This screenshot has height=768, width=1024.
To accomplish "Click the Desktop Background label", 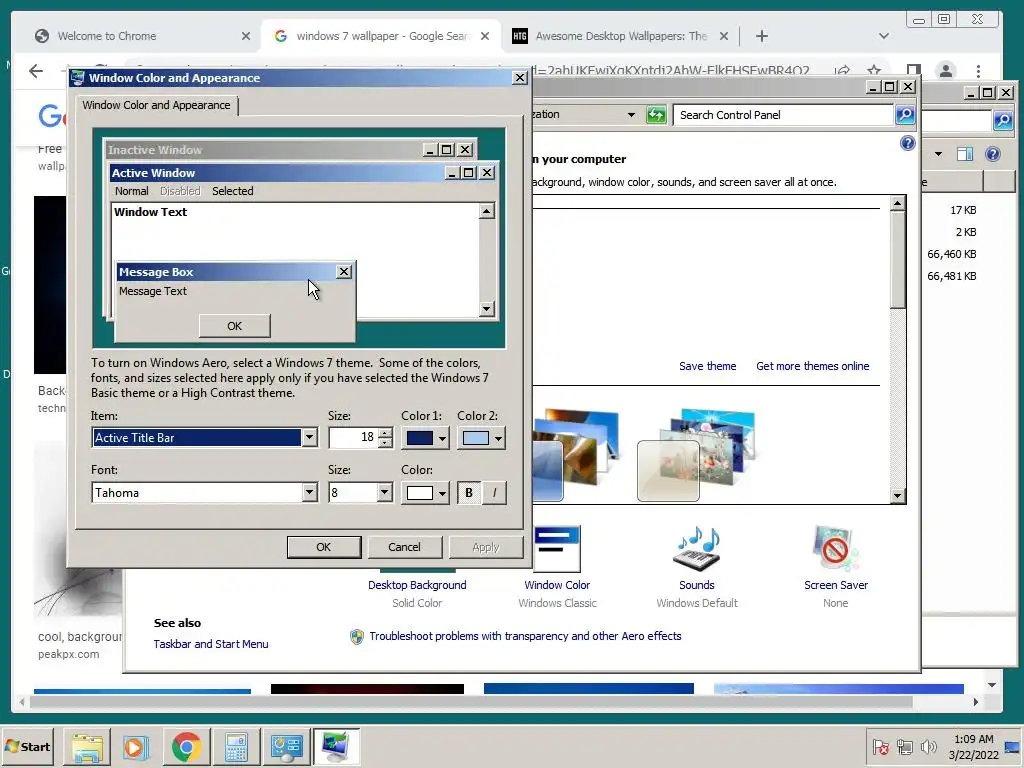I will click(417, 585).
